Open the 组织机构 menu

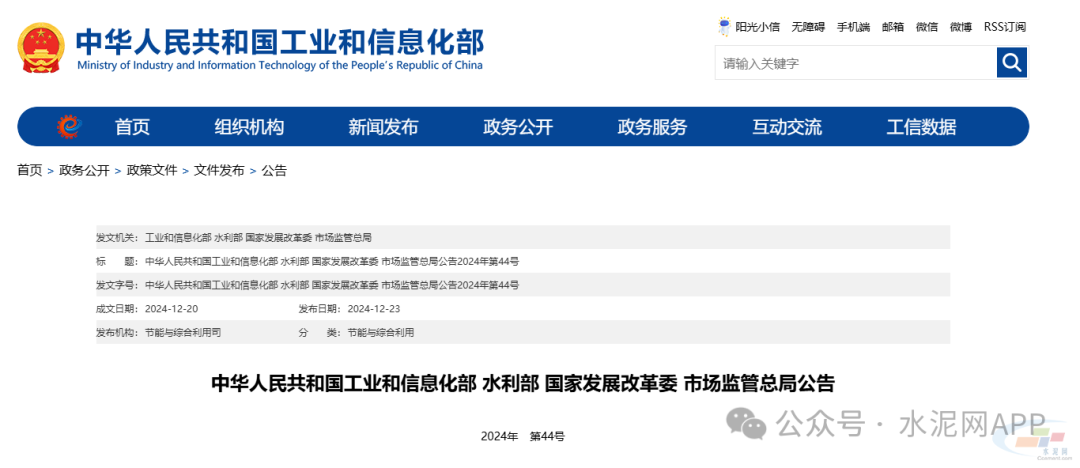[x=249, y=127]
